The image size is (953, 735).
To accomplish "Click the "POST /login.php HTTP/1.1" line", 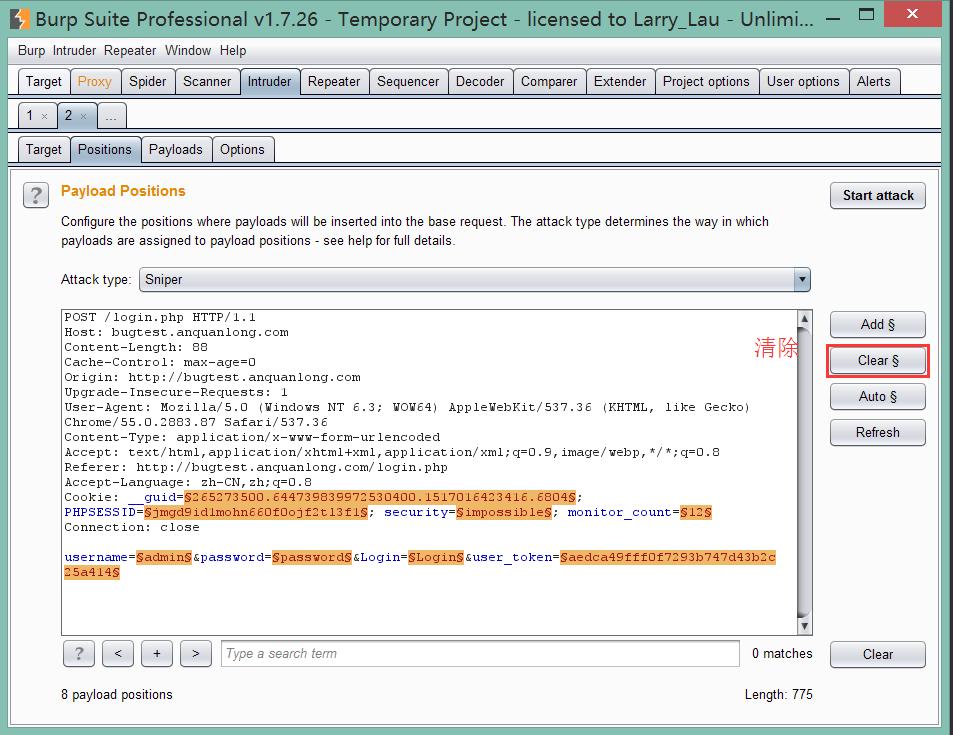I will (x=160, y=317).
